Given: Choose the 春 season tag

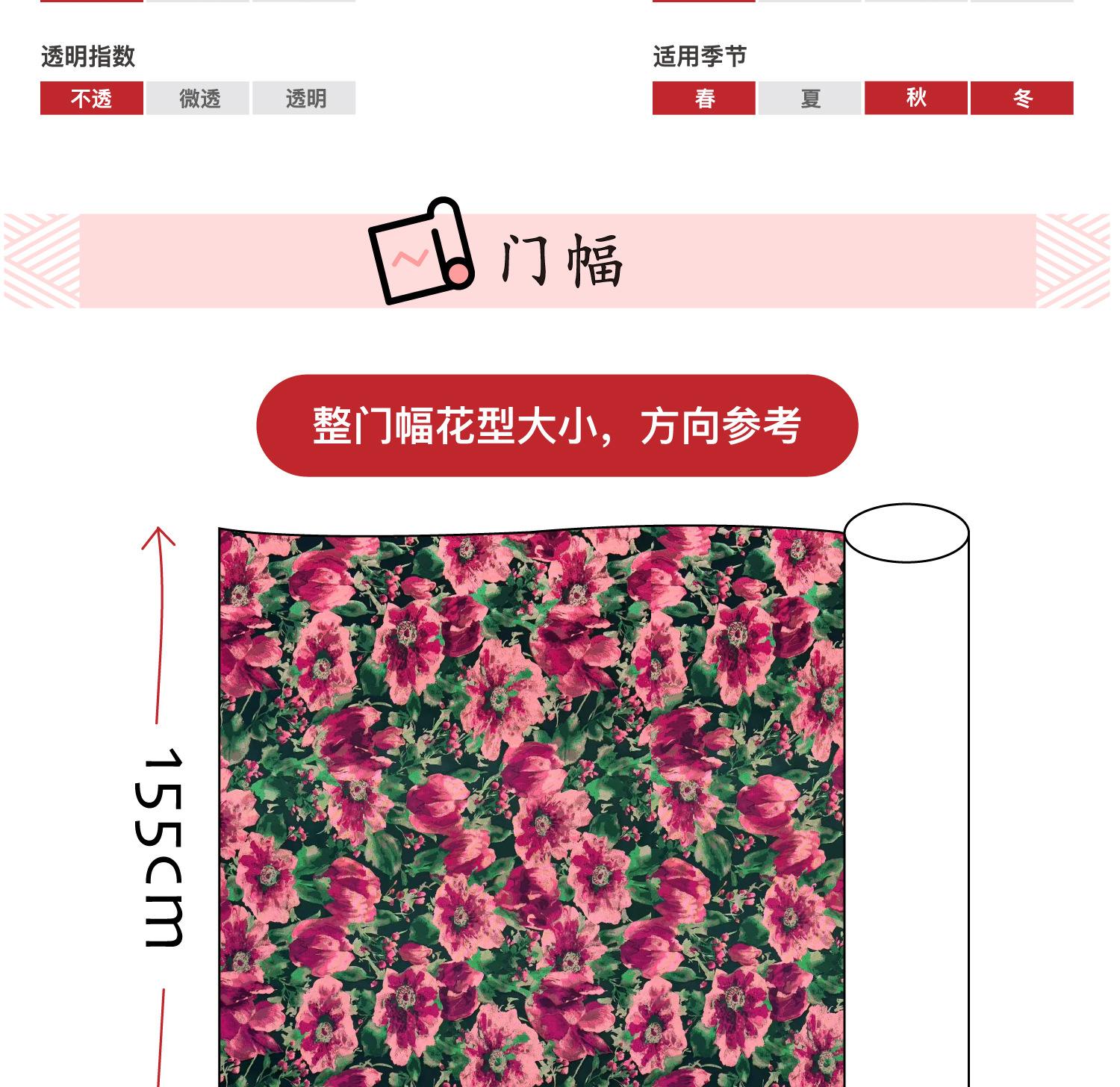Looking at the screenshot, I should tap(704, 98).
